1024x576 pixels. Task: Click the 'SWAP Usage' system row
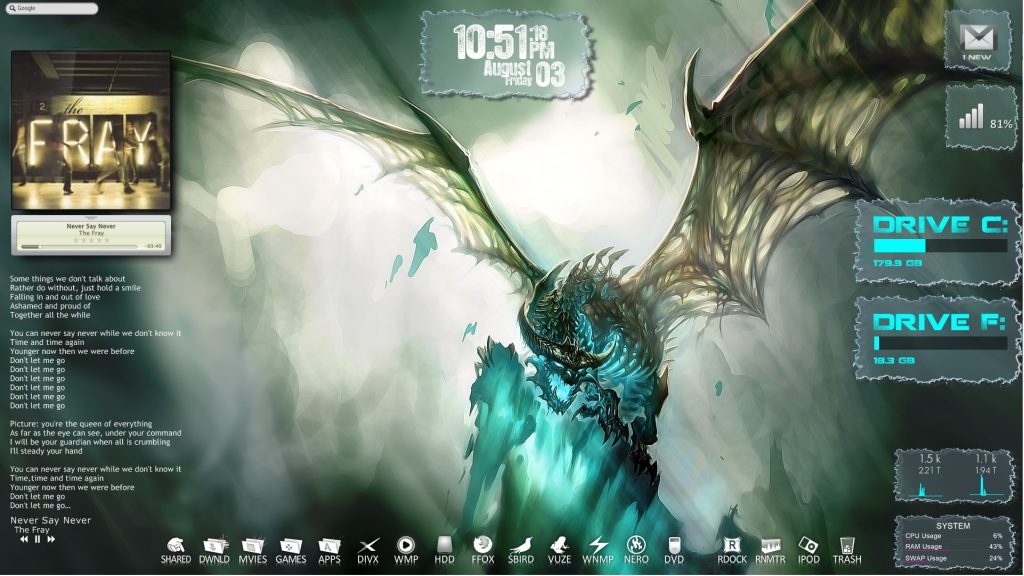953,558
